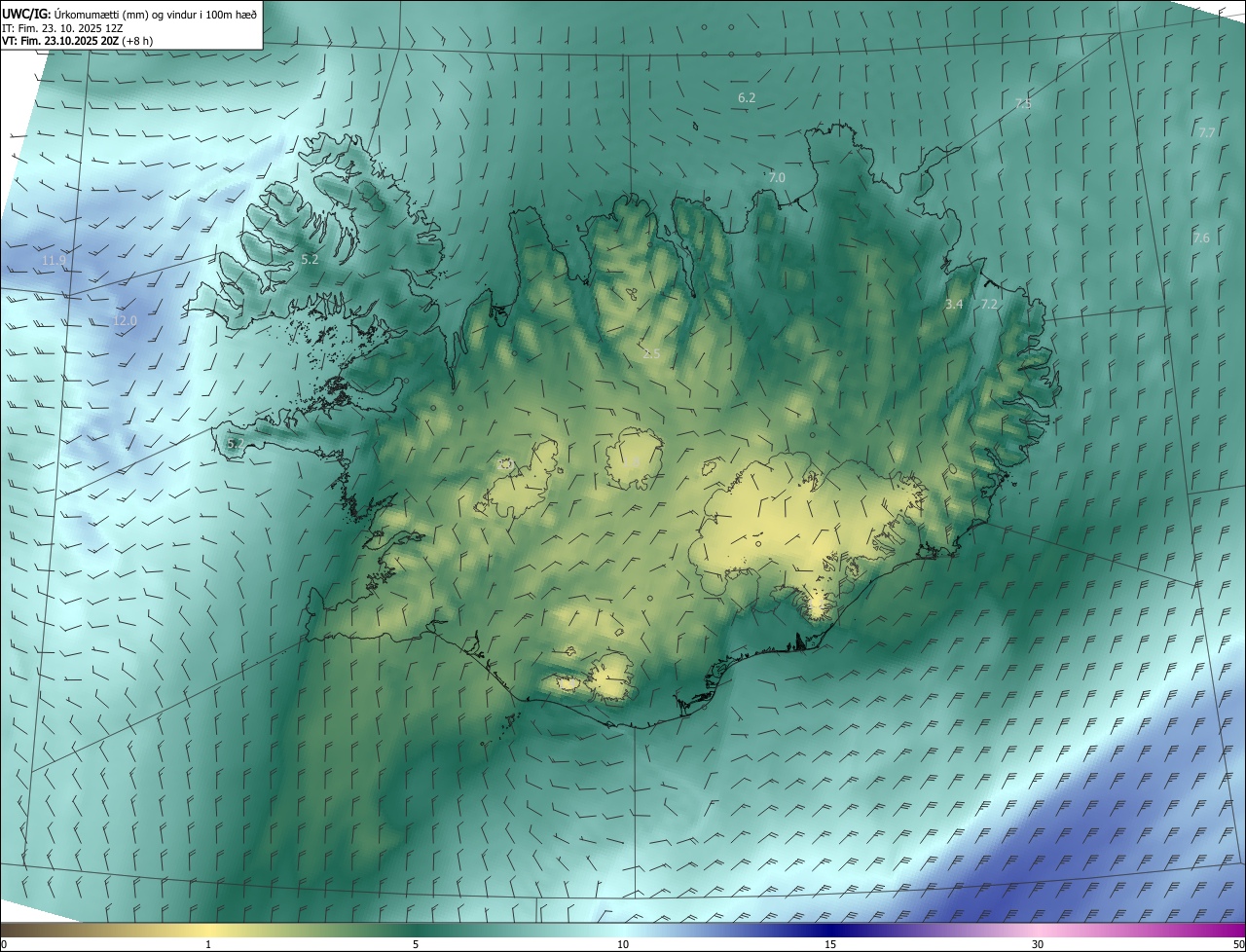This screenshot has height=952, width=1246.
Task: Click the 1 tick on the color scale
Action: 208,945
